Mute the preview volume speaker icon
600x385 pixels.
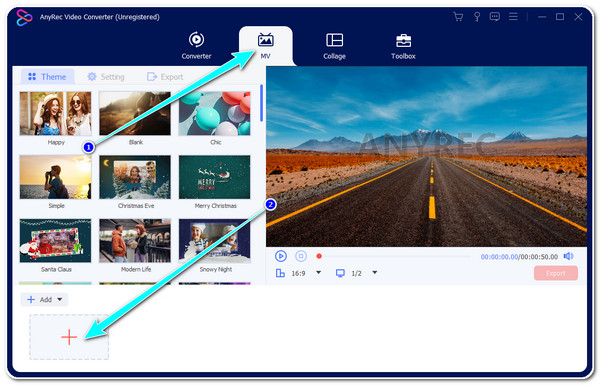point(568,256)
